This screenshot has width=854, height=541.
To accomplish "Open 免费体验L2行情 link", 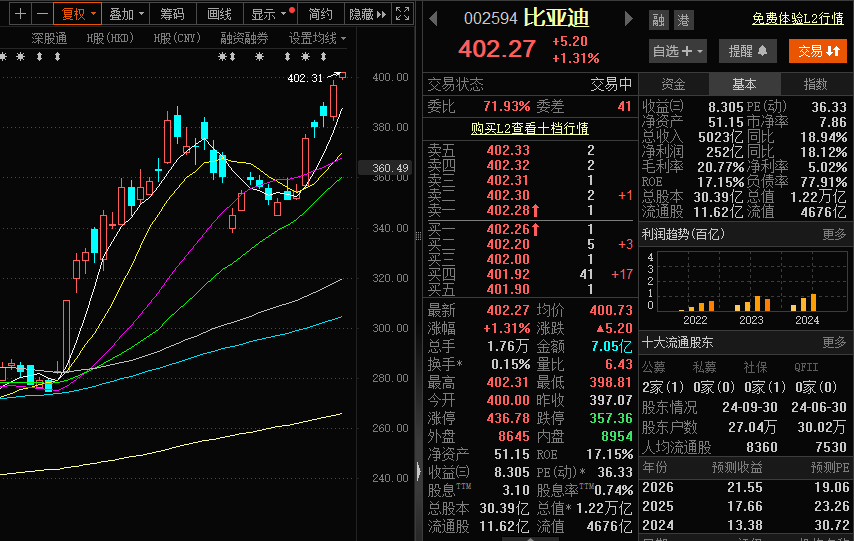I will coord(797,19).
